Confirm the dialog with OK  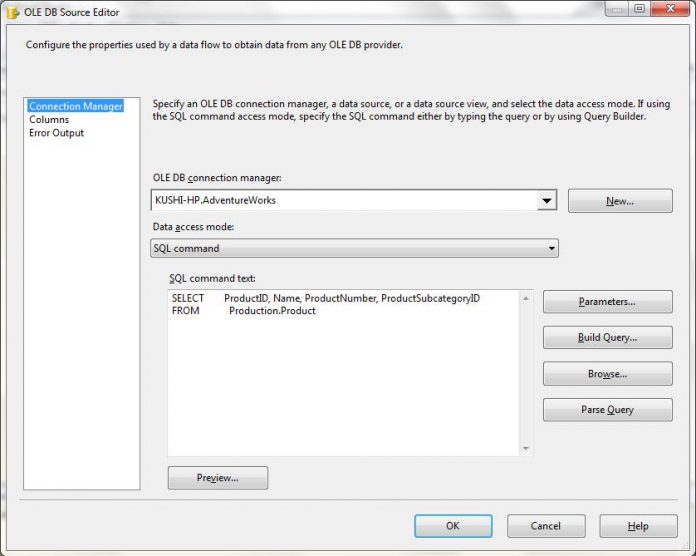point(453,526)
